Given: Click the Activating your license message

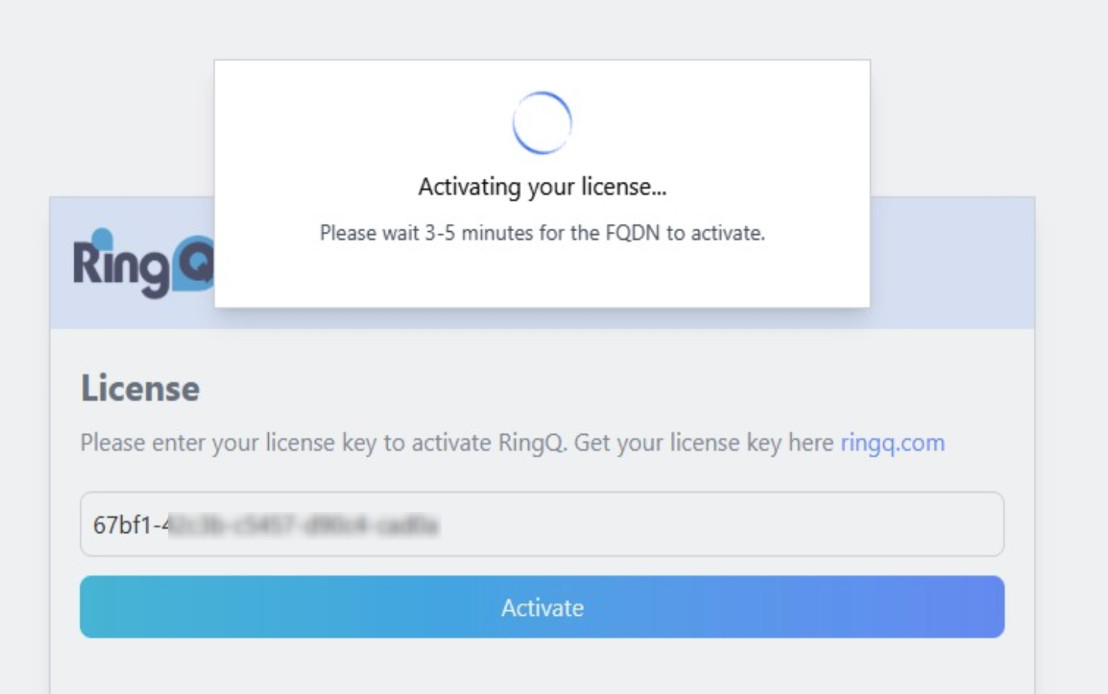Looking at the screenshot, I should [541, 185].
